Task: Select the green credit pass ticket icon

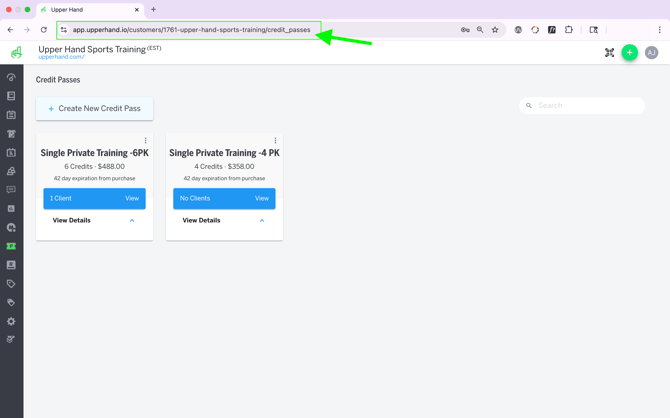Action: pyautogui.click(x=11, y=246)
